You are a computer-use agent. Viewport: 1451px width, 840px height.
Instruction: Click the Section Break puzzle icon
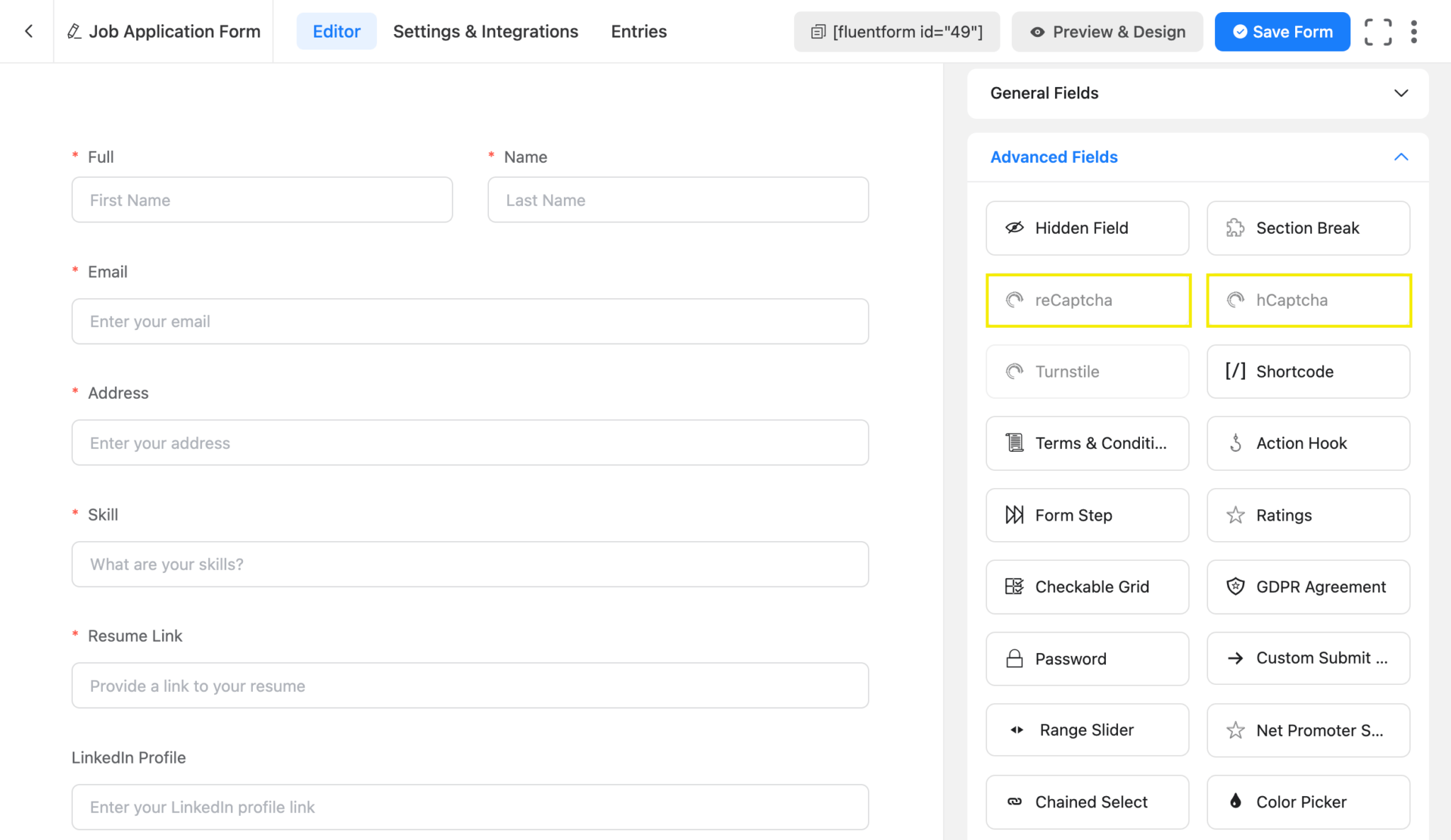coord(1236,227)
